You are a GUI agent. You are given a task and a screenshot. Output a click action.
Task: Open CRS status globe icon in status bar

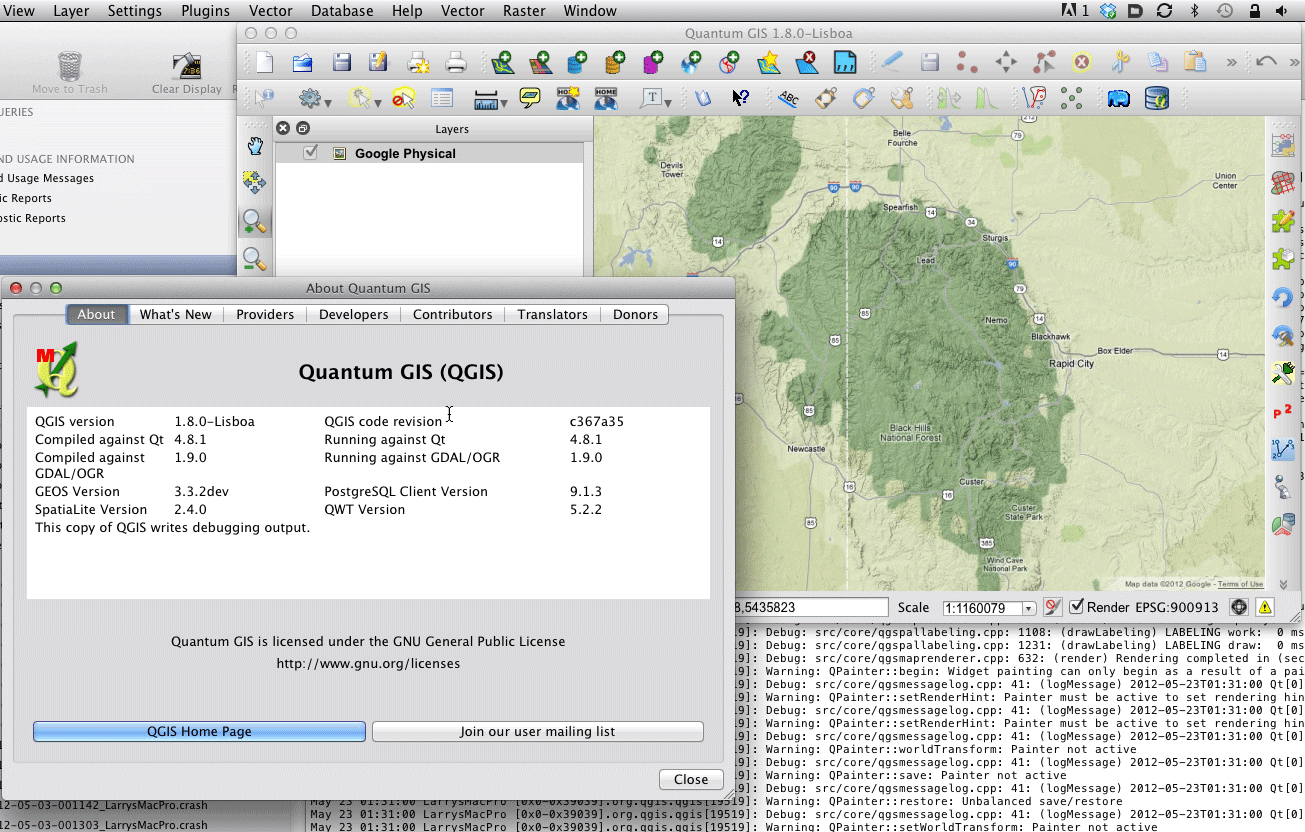point(1239,607)
